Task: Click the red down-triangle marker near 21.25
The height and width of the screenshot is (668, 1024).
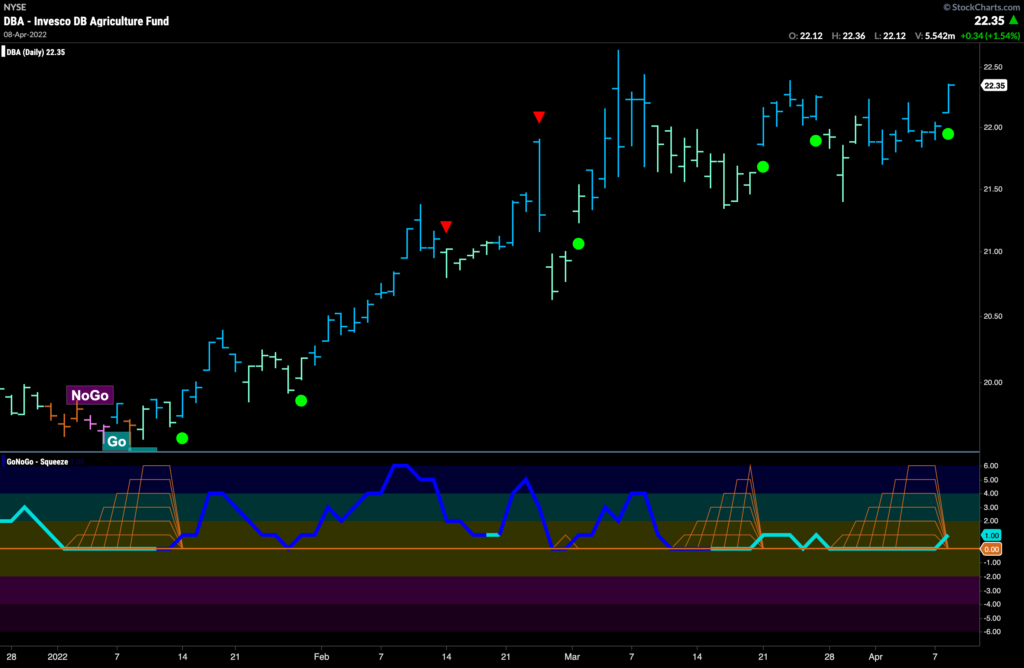Action: point(446,227)
